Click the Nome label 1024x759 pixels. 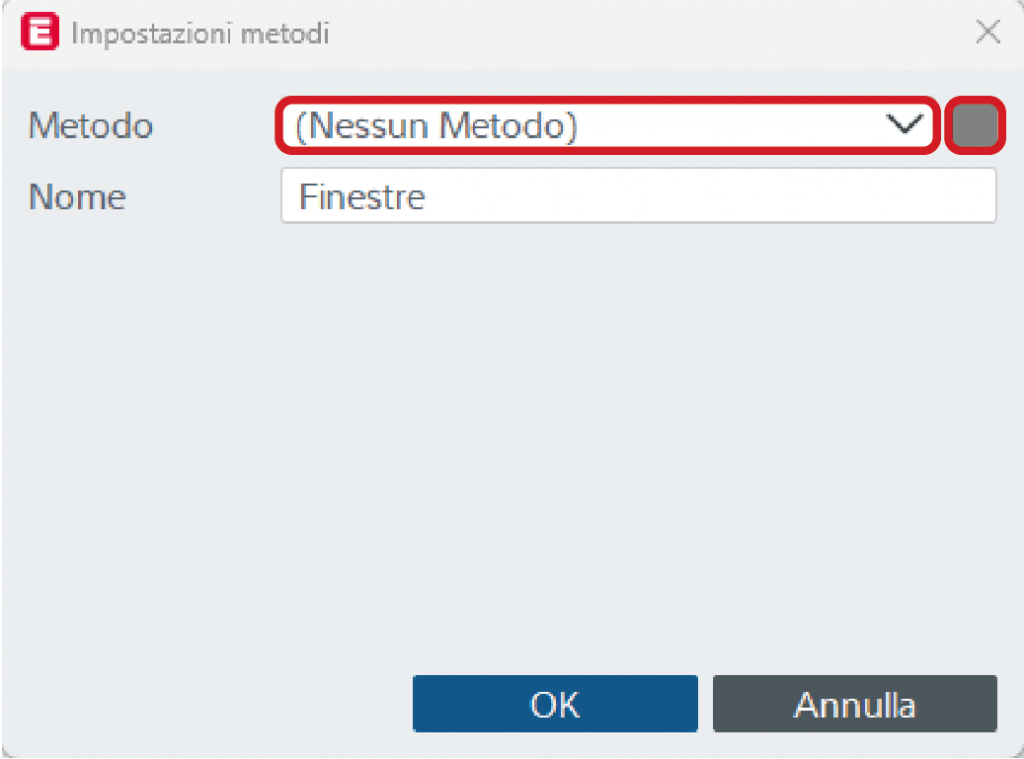coord(77,197)
